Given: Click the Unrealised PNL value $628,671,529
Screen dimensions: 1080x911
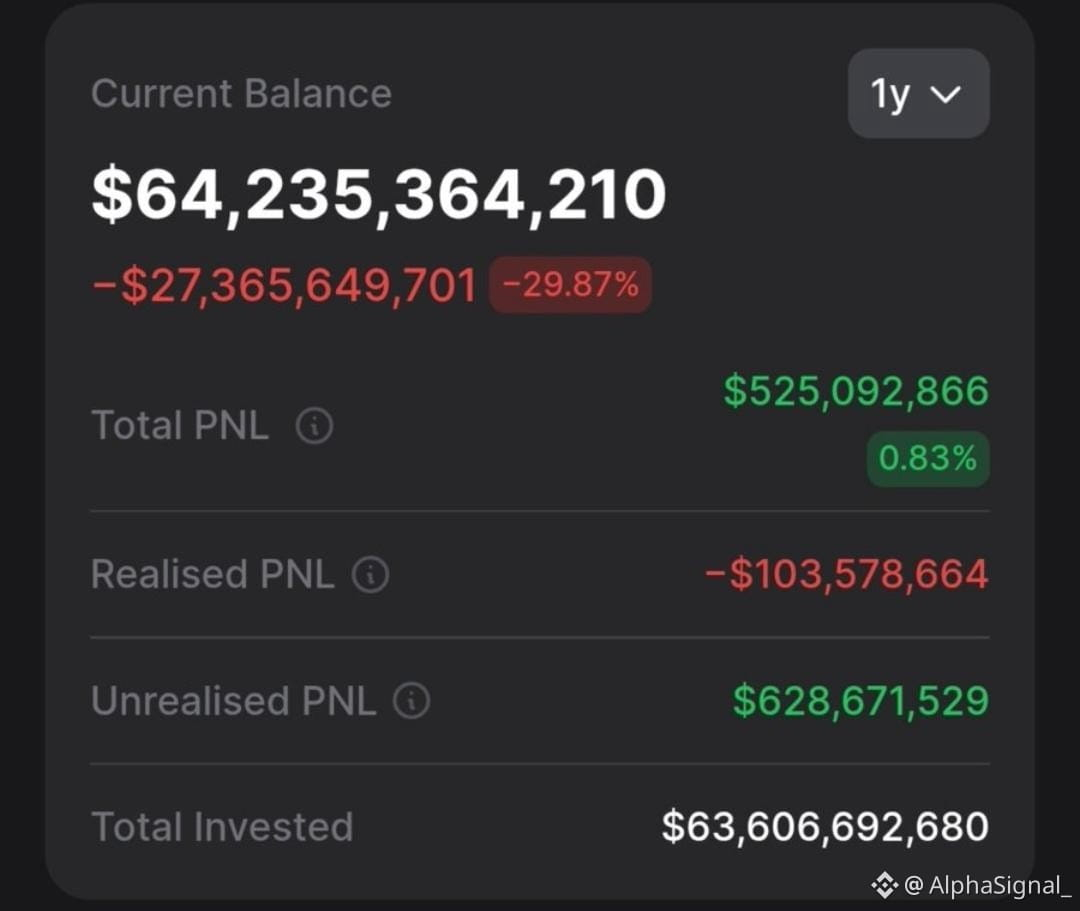Looking at the screenshot, I should (x=861, y=701).
